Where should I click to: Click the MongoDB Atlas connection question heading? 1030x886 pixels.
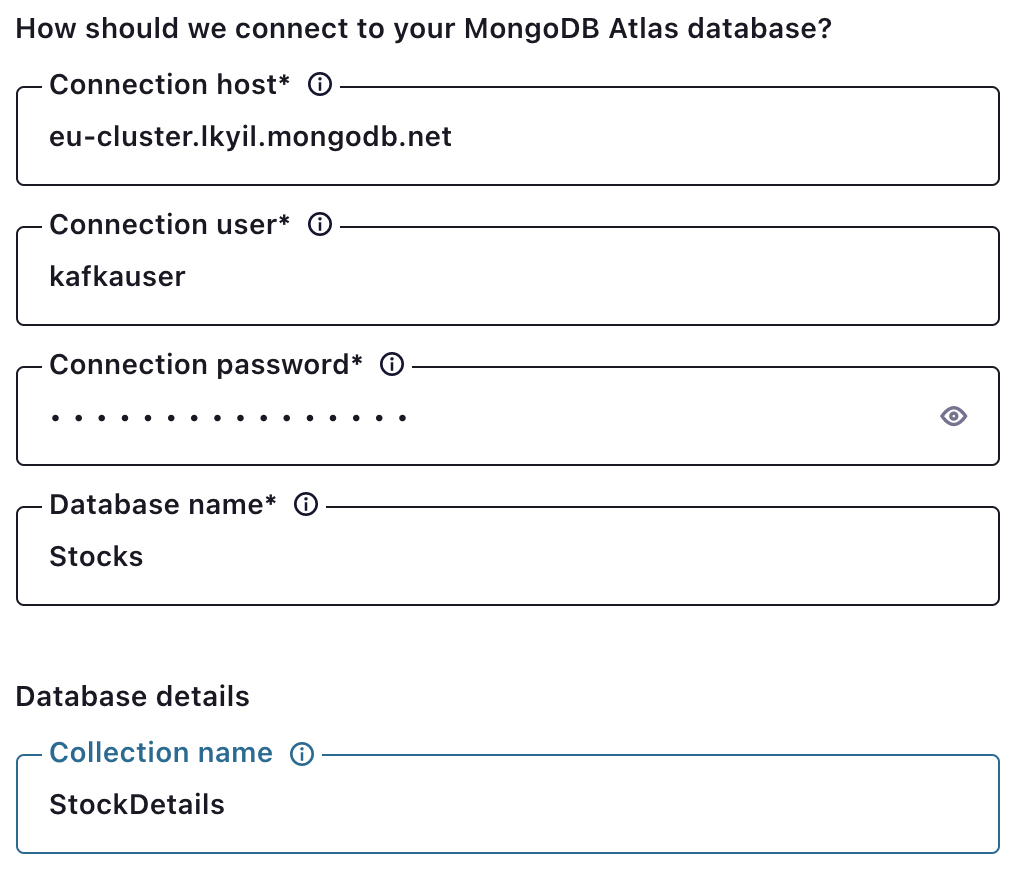pos(424,28)
